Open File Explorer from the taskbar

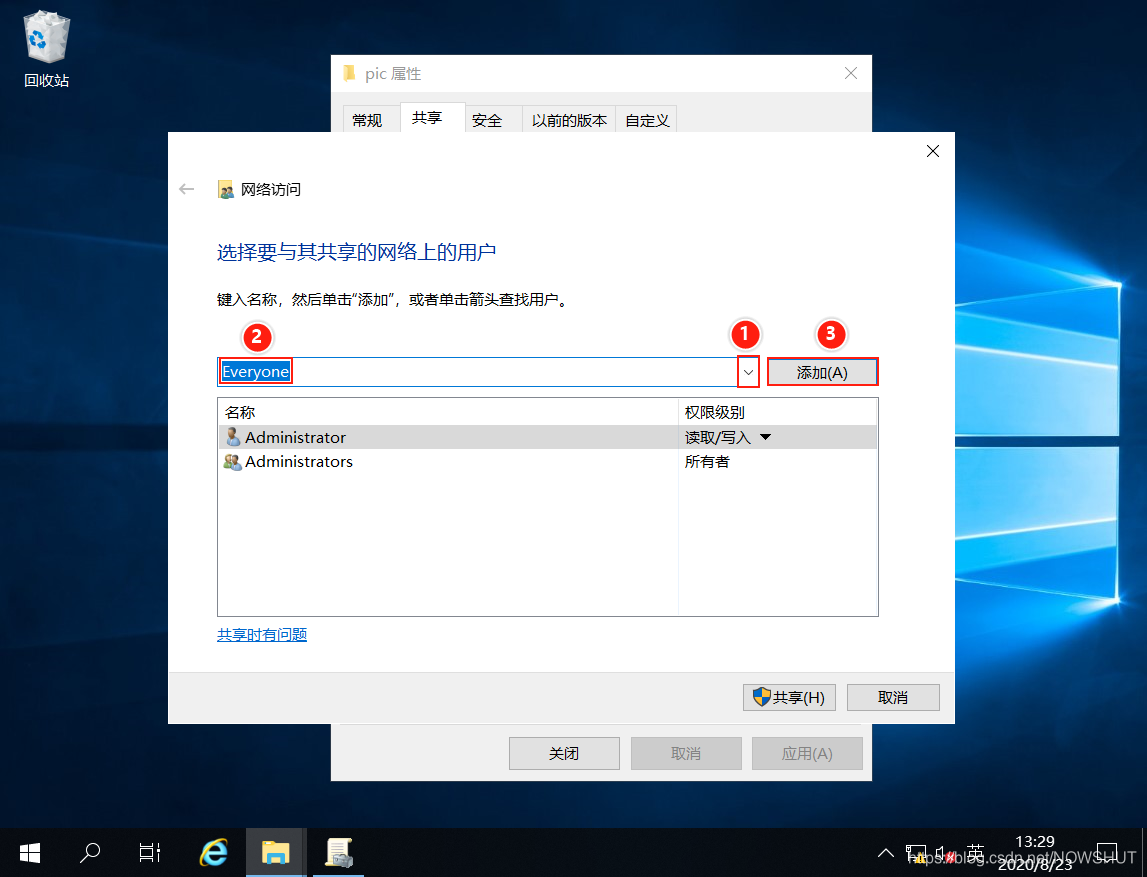(275, 852)
